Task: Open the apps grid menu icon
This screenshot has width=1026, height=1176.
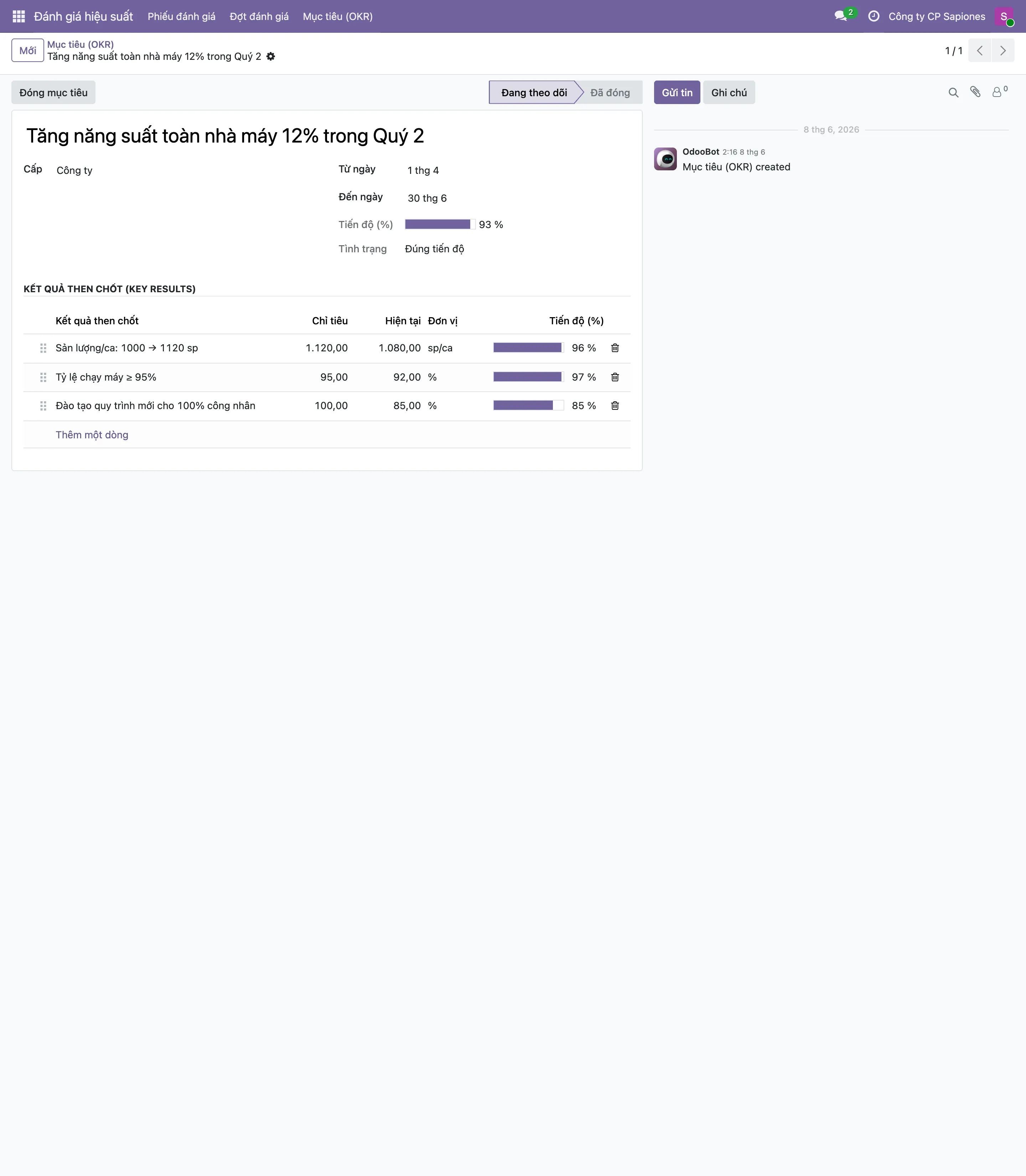Action: pos(18,16)
